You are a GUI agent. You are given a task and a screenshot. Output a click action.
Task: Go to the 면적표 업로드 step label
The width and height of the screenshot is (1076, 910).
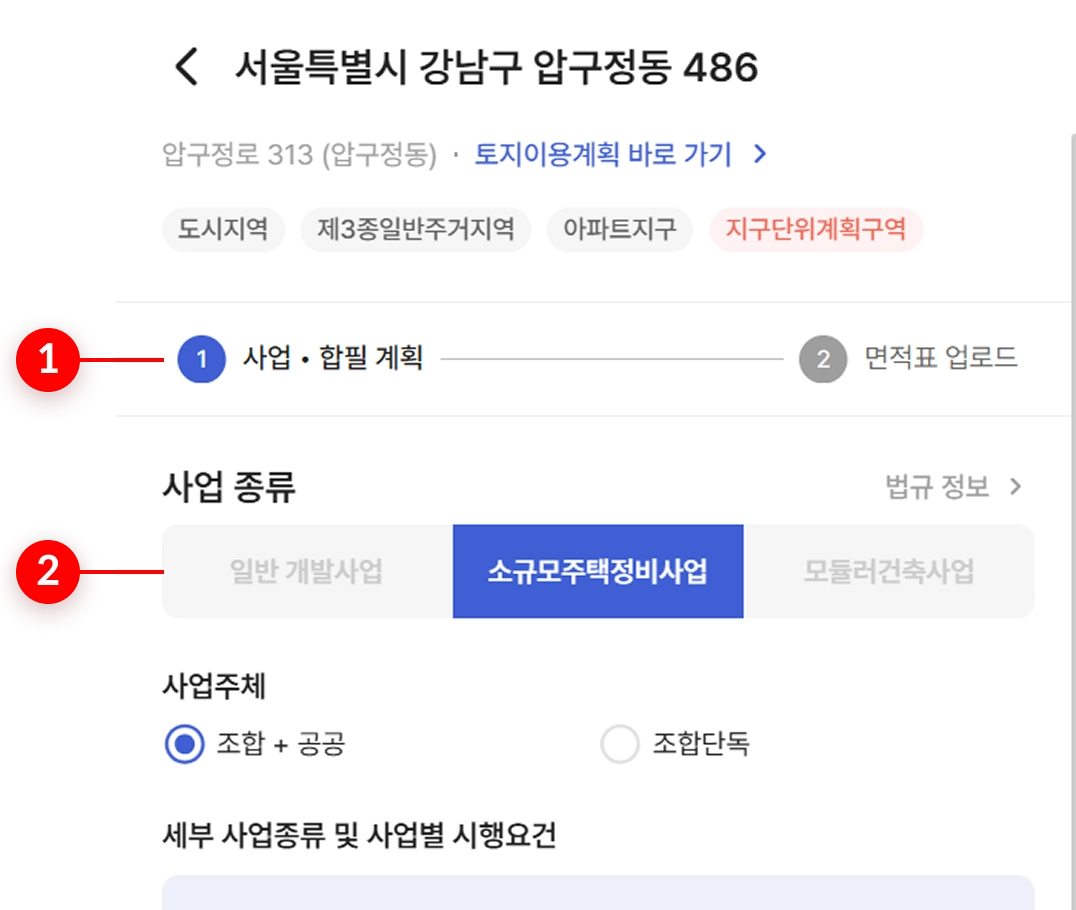(940, 358)
